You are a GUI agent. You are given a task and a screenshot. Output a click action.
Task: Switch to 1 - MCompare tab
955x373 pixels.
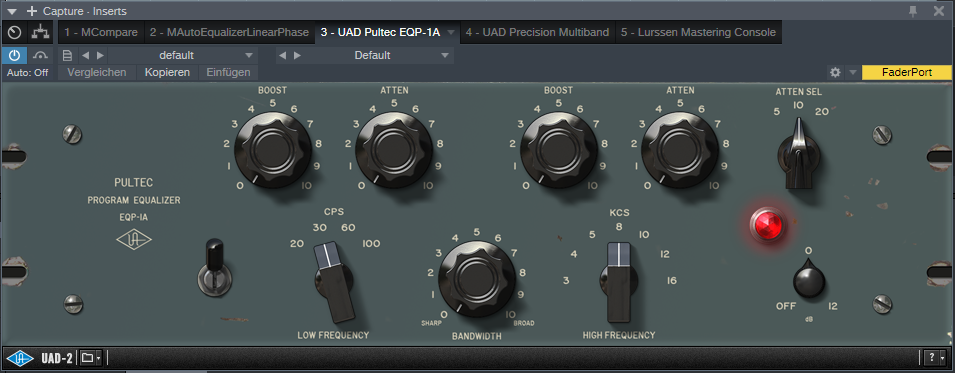pyautogui.click(x=102, y=32)
